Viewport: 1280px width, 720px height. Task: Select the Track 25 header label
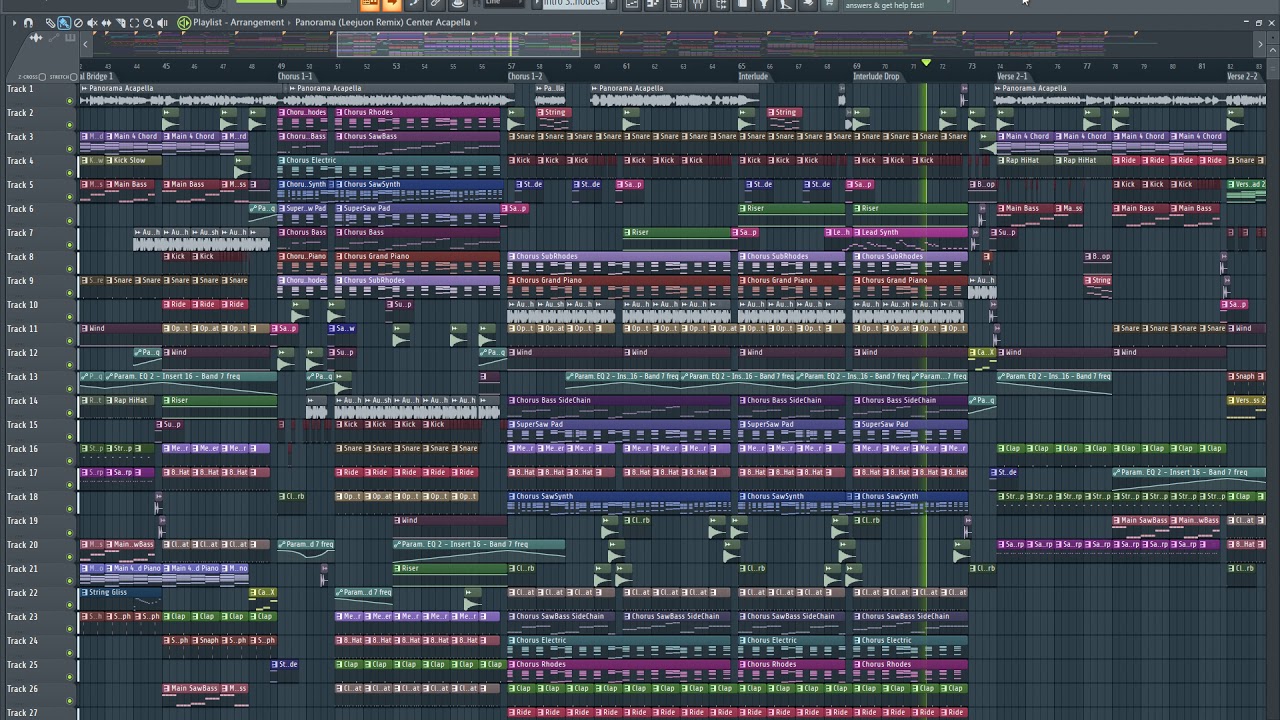(22, 665)
